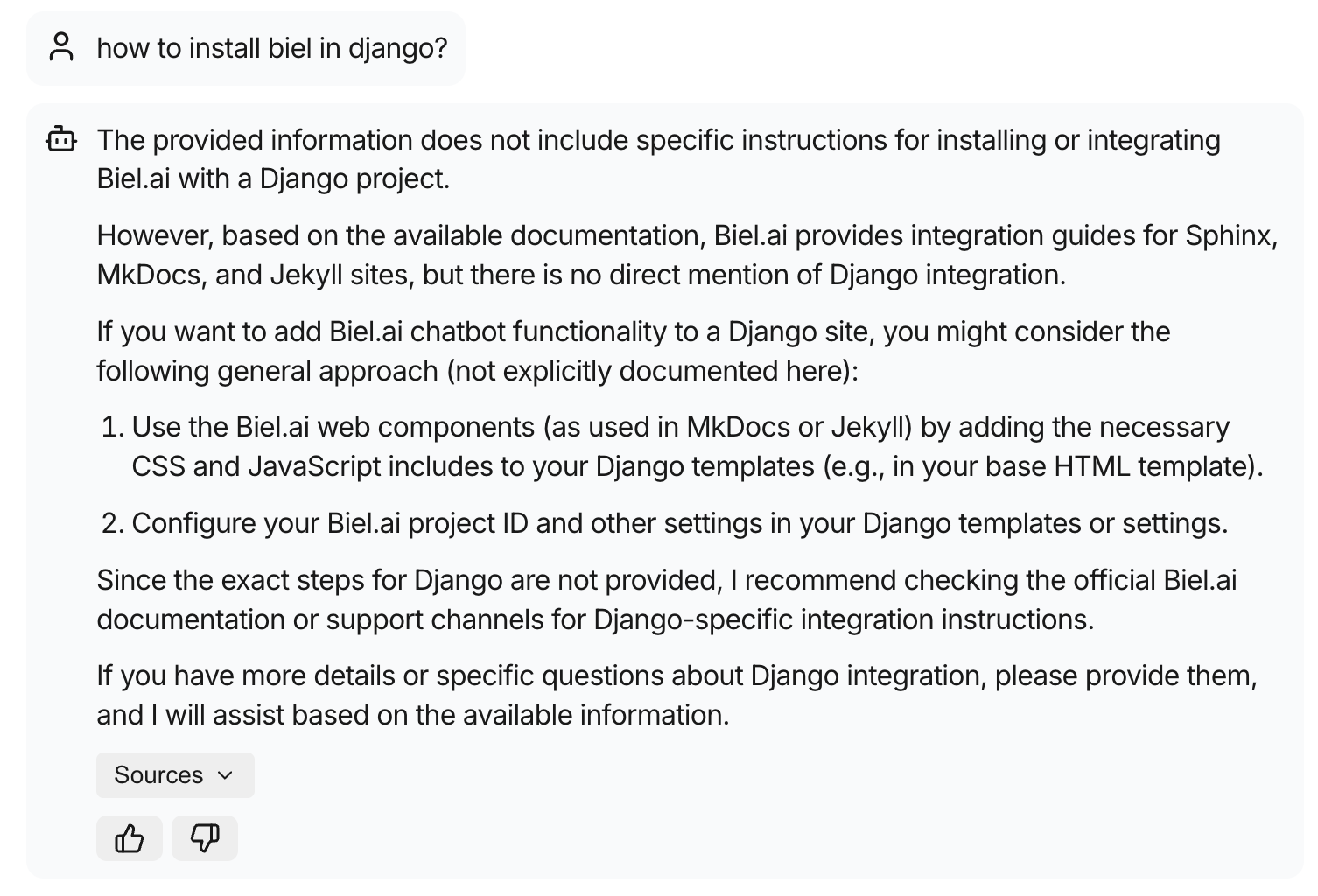
Task: Click the user avatar icon
Action: click(61, 47)
